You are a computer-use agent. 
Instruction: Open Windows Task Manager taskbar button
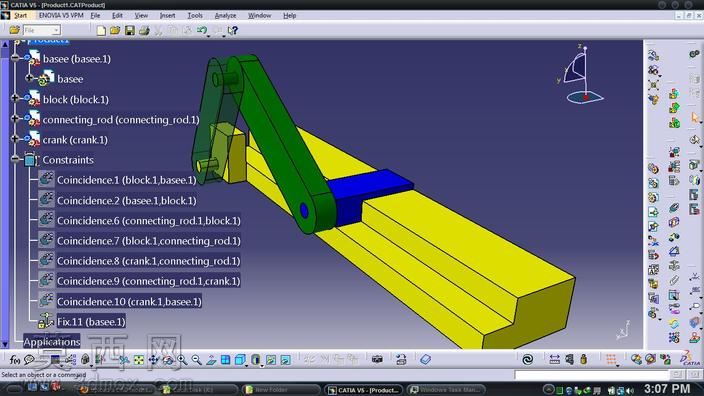[447, 390]
